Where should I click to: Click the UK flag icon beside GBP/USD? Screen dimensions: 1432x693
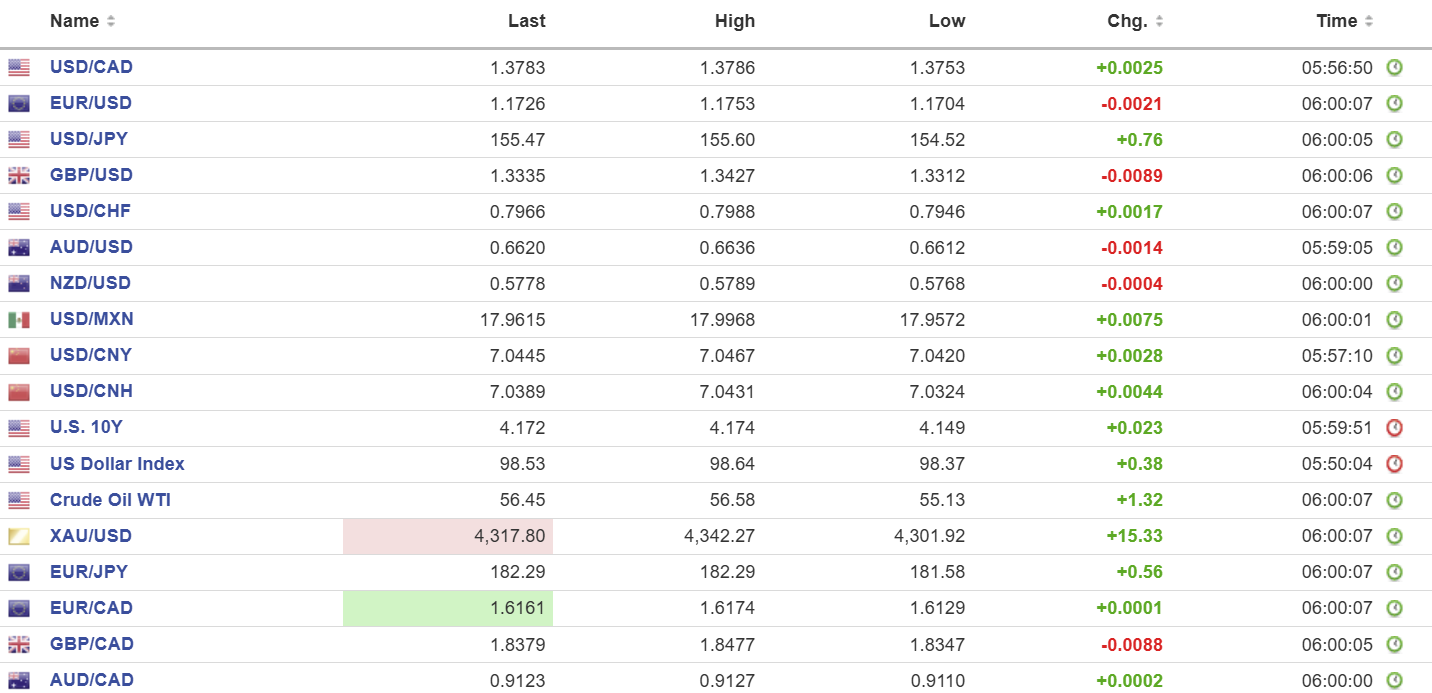(x=19, y=176)
